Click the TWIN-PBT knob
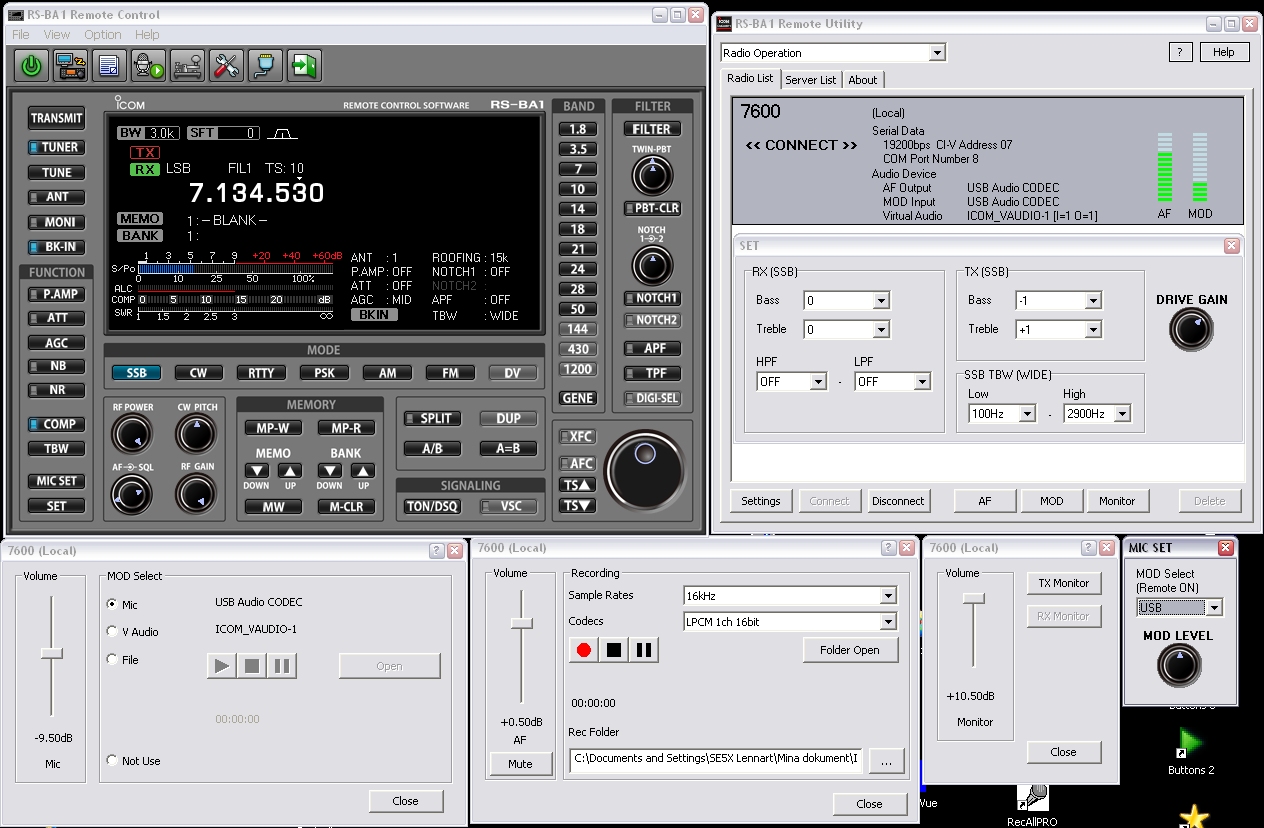 (x=652, y=176)
